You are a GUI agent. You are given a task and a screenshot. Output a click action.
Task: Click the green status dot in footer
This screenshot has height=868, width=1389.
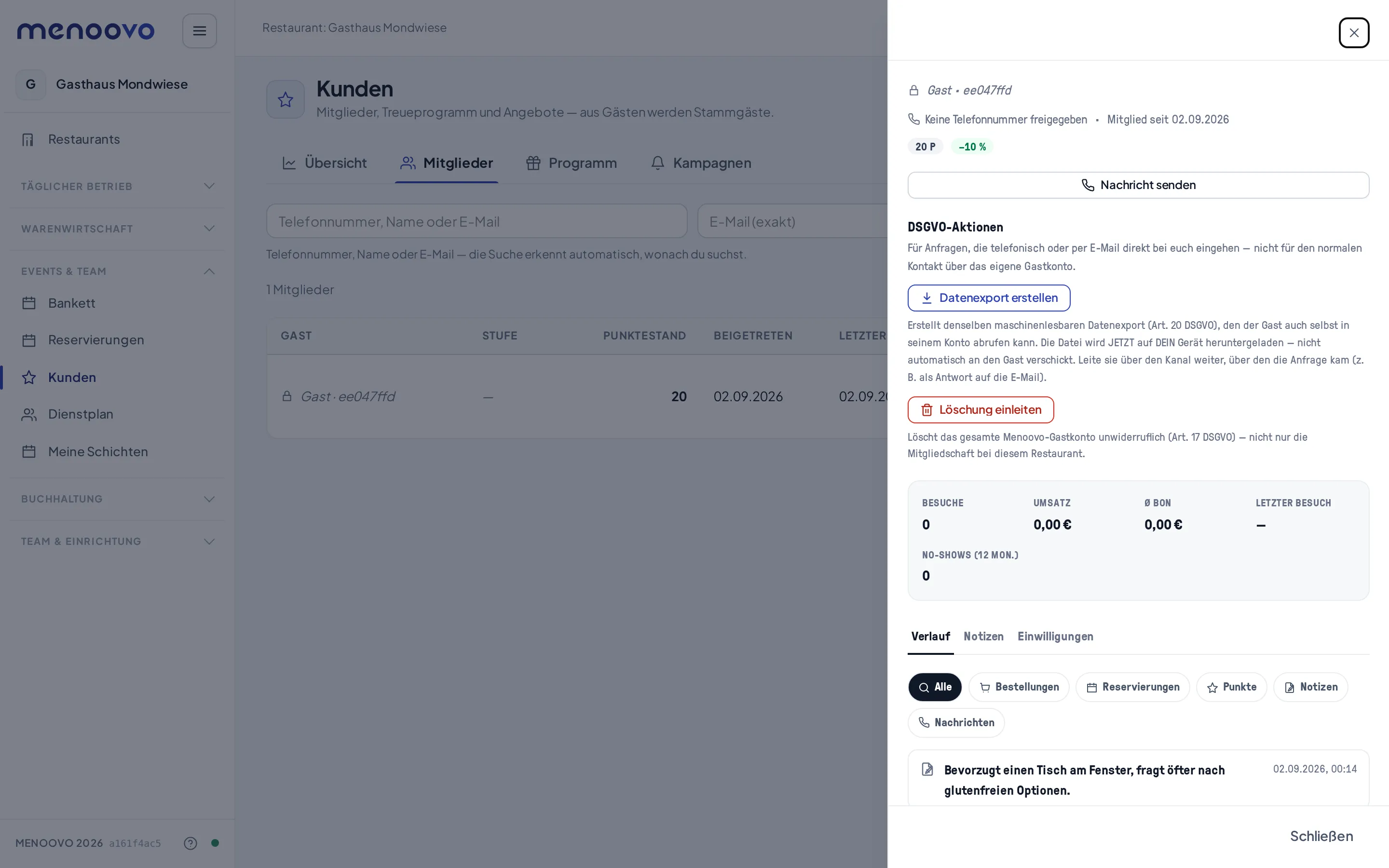pyautogui.click(x=215, y=843)
